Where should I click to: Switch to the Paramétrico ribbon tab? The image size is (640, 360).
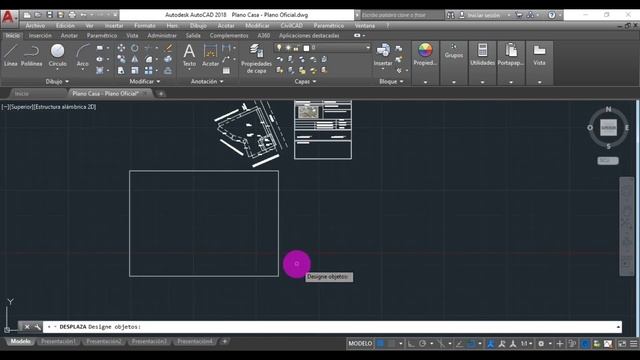[102, 36]
